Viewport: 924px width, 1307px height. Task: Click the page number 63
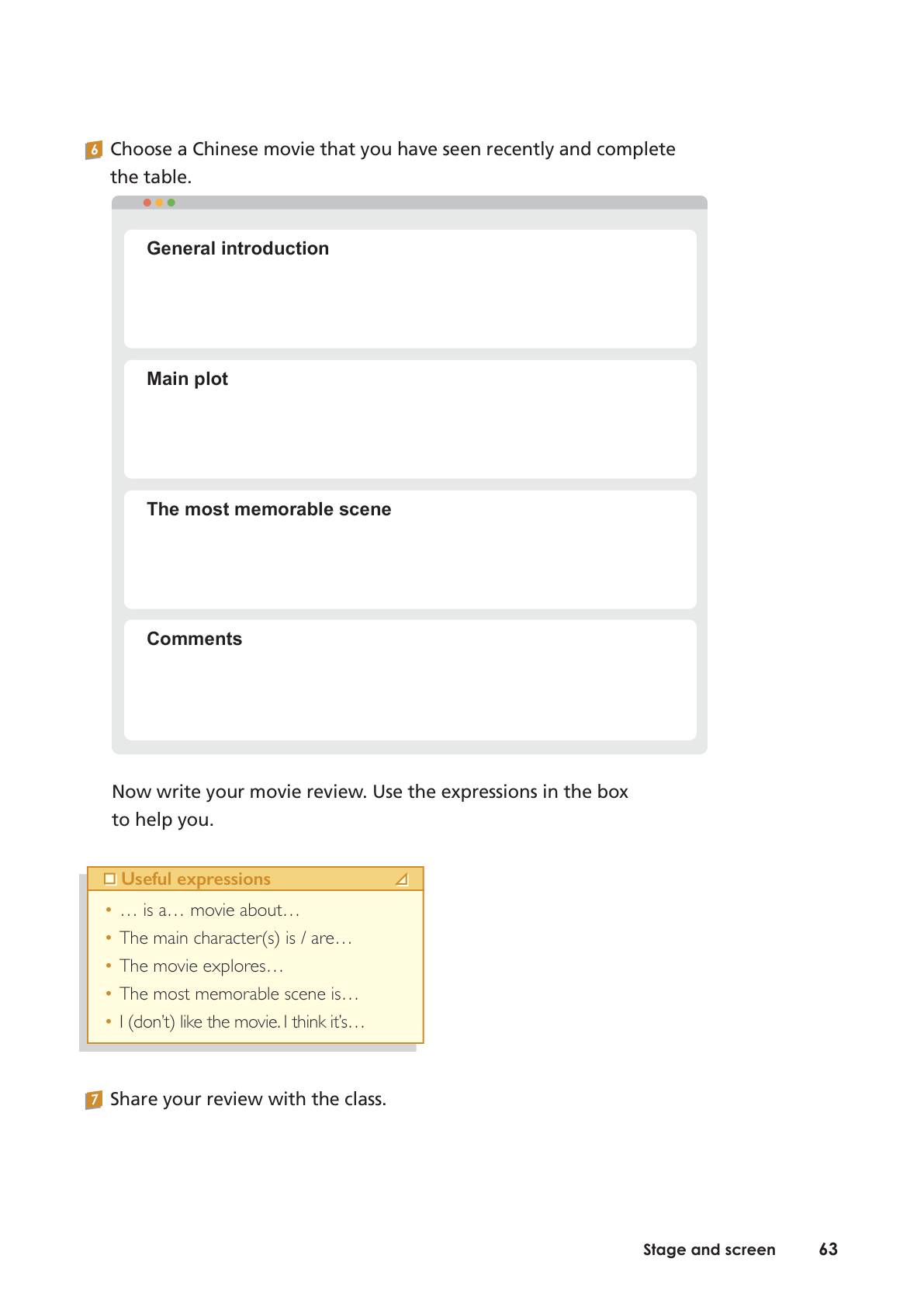point(829,1250)
